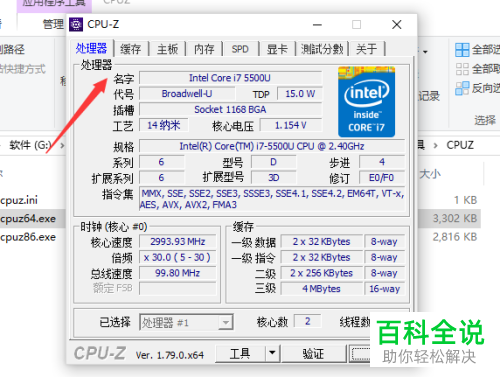Select cpuz64.exe file in Explorer
Screen dimensions: 500x377
click(x=28, y=219)
